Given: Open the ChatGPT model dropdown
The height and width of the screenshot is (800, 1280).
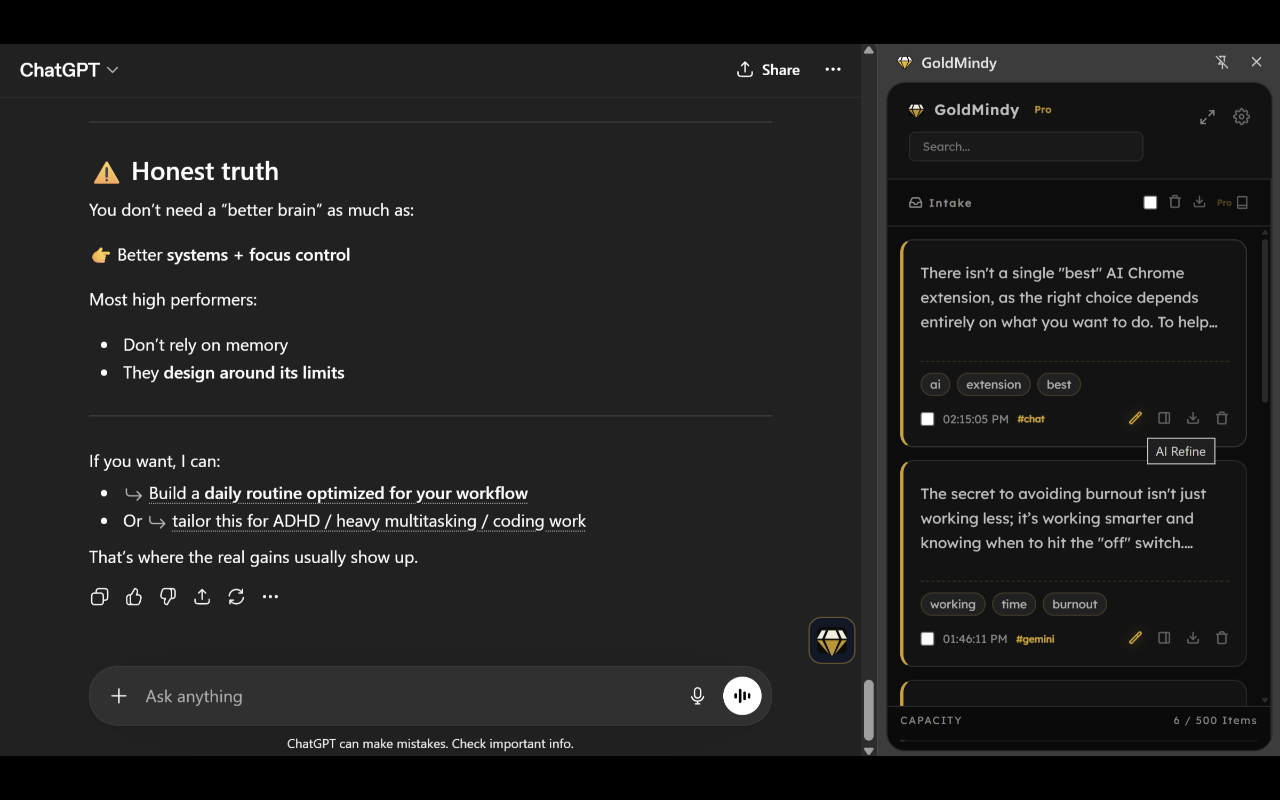Looking at the screenshot, I should tap(69, 70).
